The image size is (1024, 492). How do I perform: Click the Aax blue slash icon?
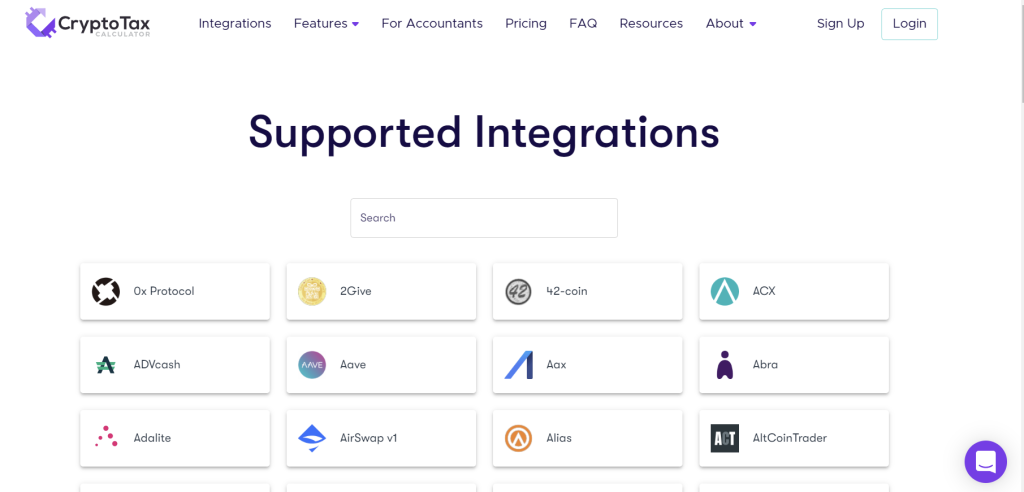519,365
